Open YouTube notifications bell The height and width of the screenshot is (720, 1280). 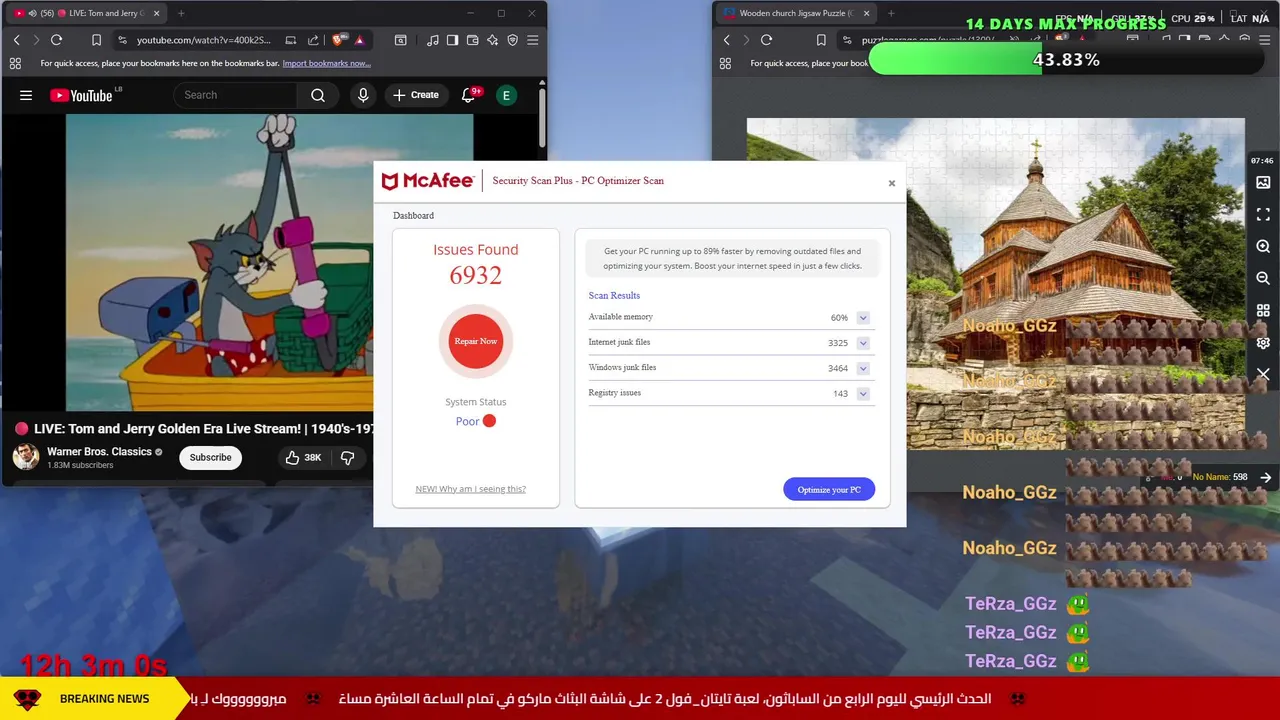[468, 95]
